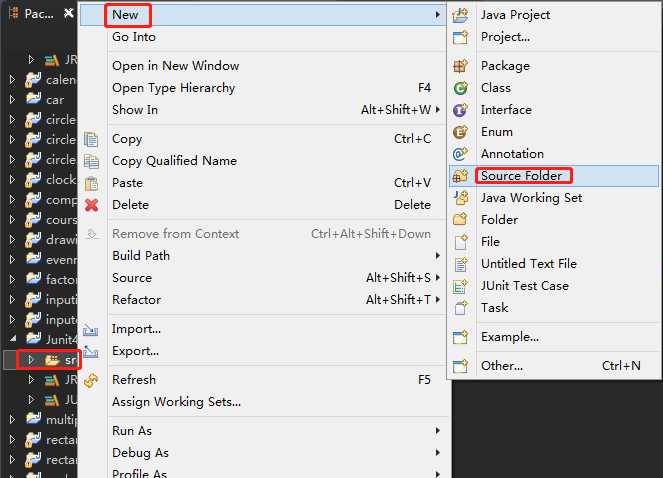Screen dimensions: 663x478
Task: Click the purple Interface icon
Action: click(460, 110)
